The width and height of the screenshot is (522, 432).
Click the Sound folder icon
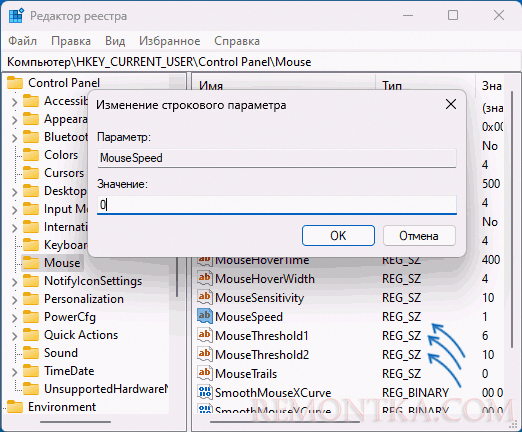point(31,353)
